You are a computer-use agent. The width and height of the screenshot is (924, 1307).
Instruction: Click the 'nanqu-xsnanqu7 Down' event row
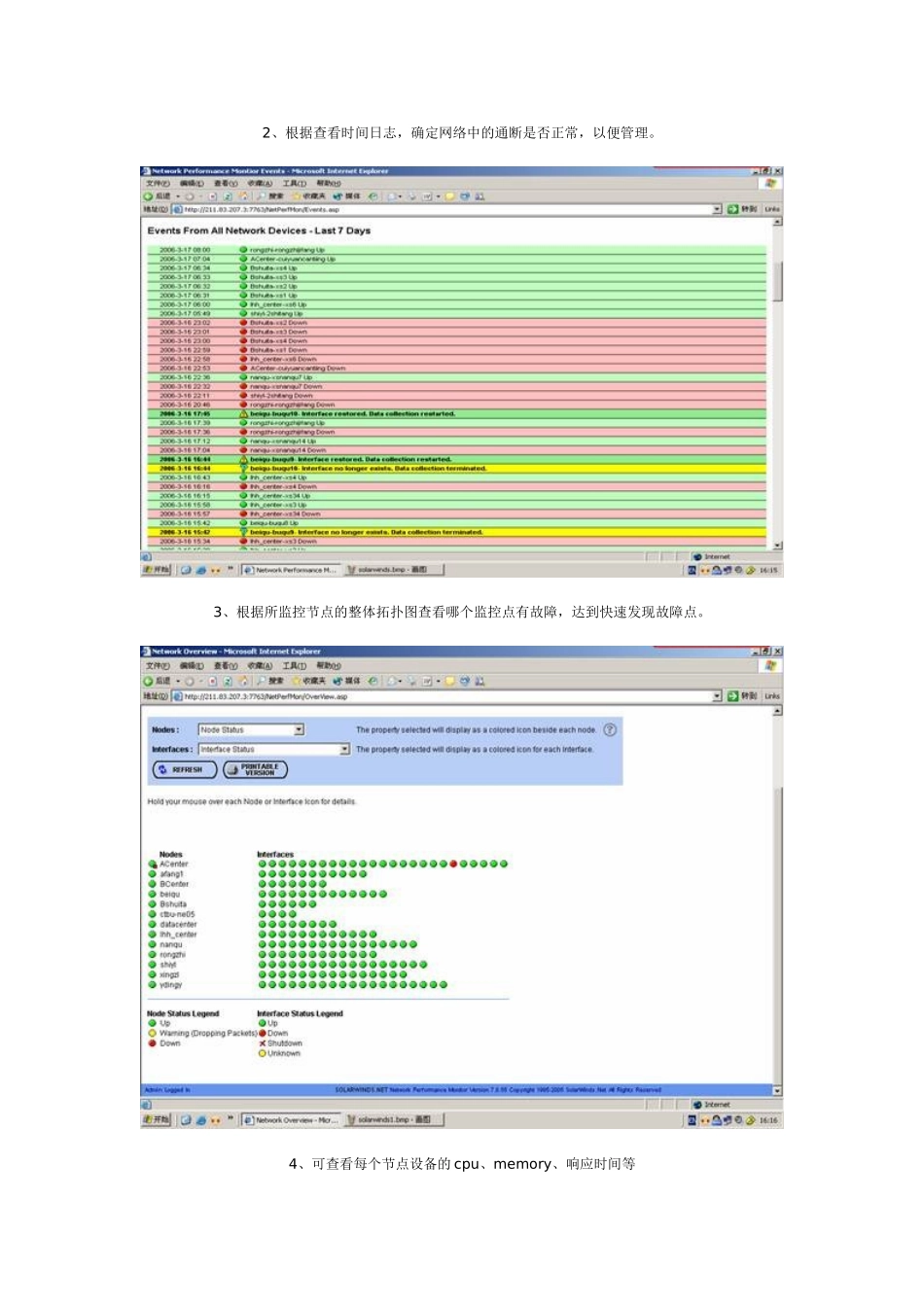click(x=456, y=387)
